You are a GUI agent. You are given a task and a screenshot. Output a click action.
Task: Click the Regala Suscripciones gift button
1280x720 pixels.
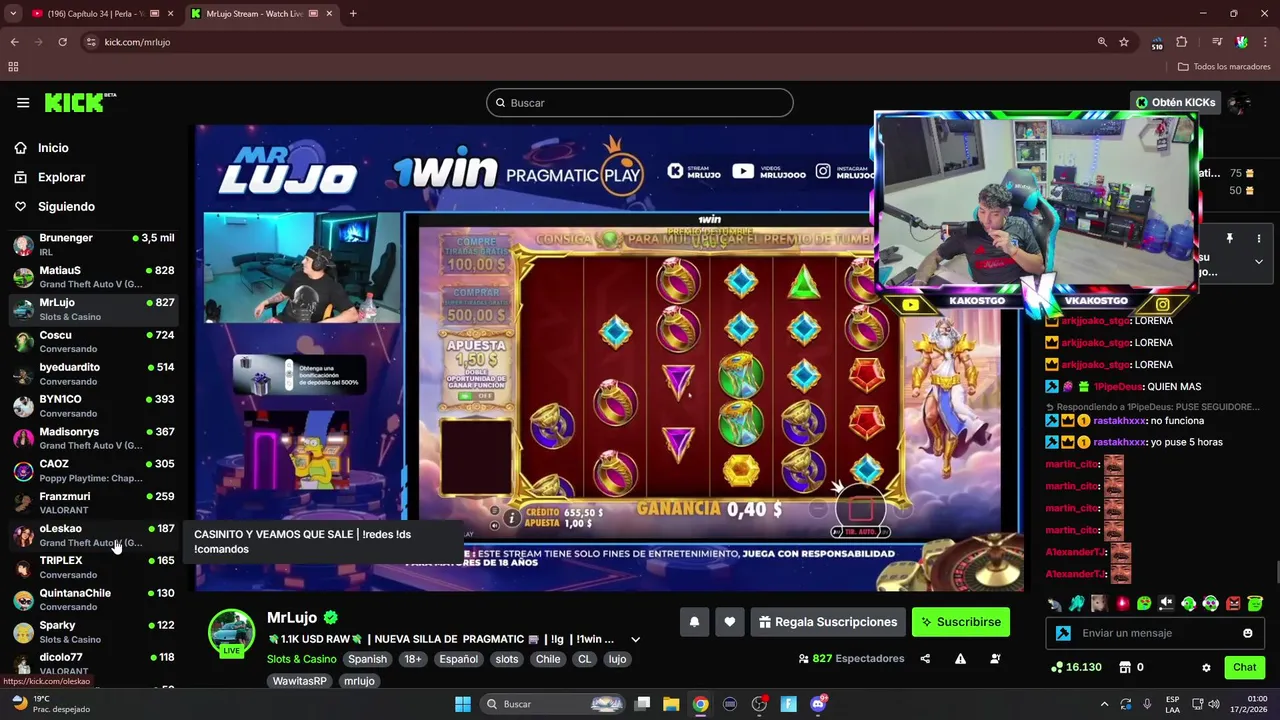tap(828, 622)
